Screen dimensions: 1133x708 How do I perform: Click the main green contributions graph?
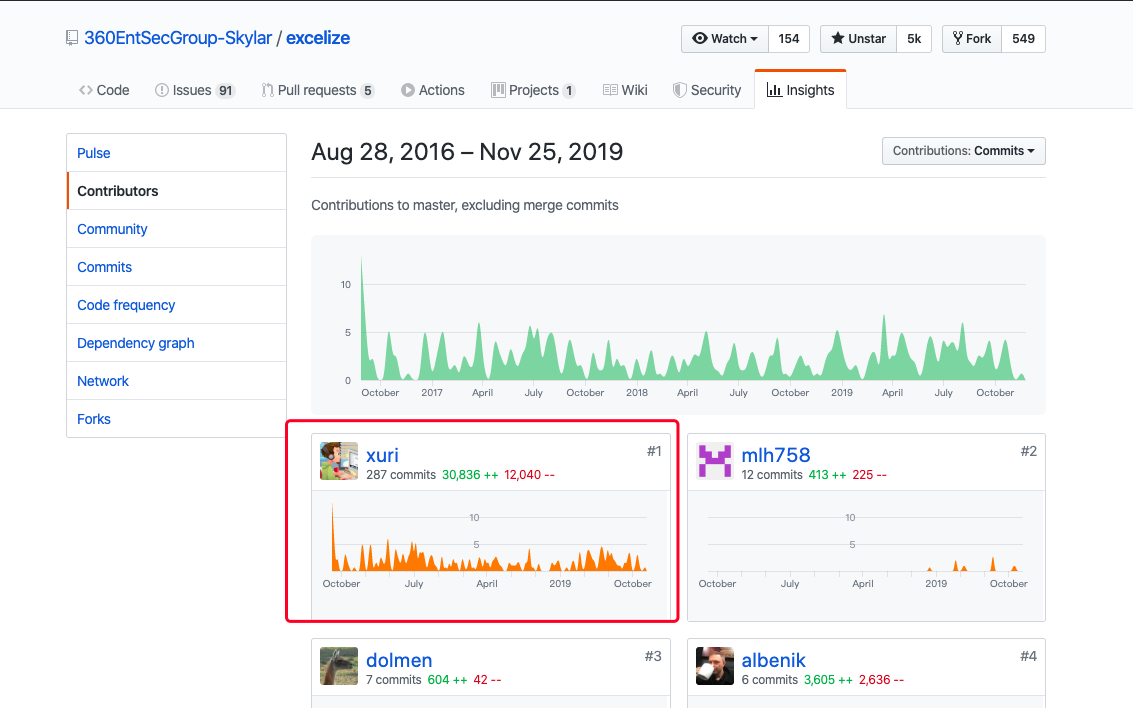678,325
